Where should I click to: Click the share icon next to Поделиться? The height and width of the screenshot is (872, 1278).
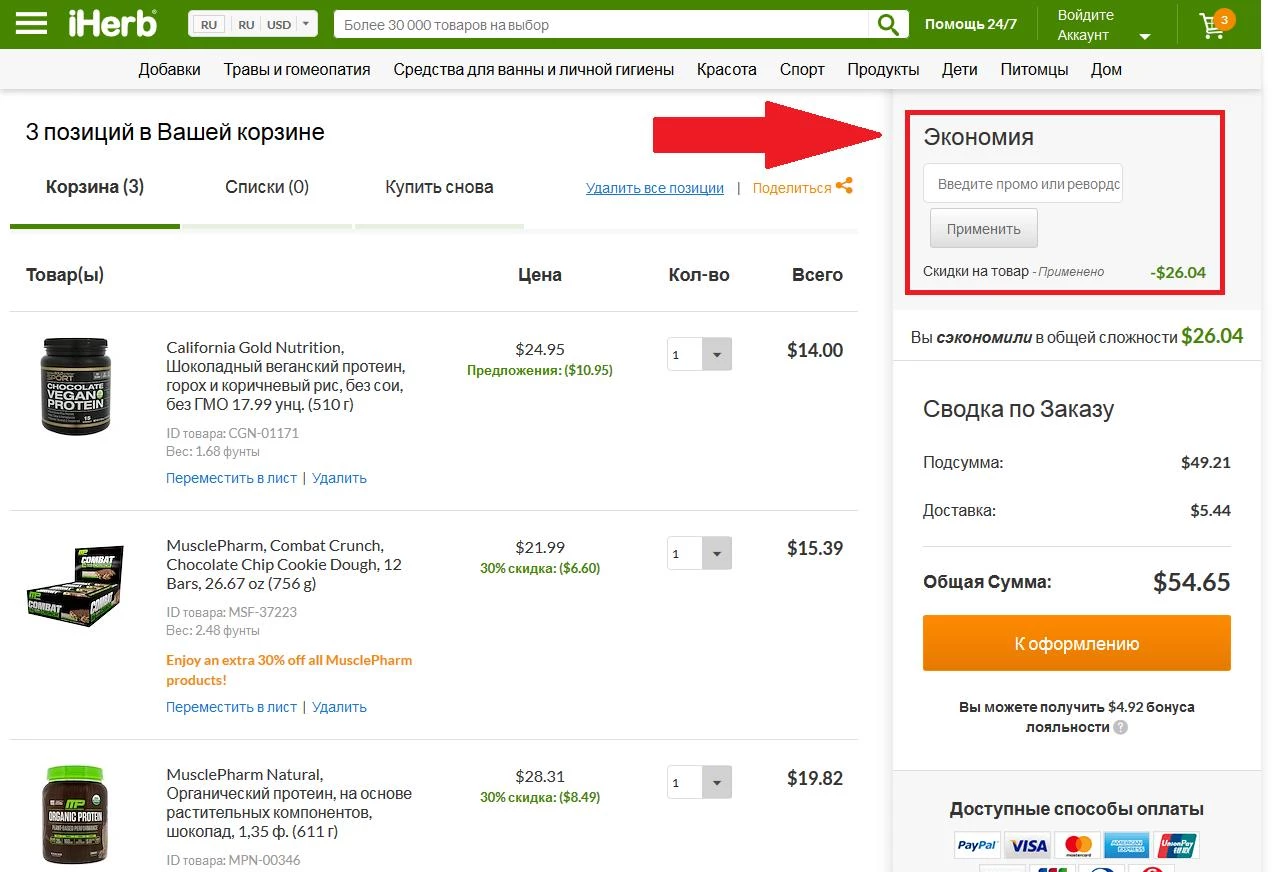coord(844,186)
